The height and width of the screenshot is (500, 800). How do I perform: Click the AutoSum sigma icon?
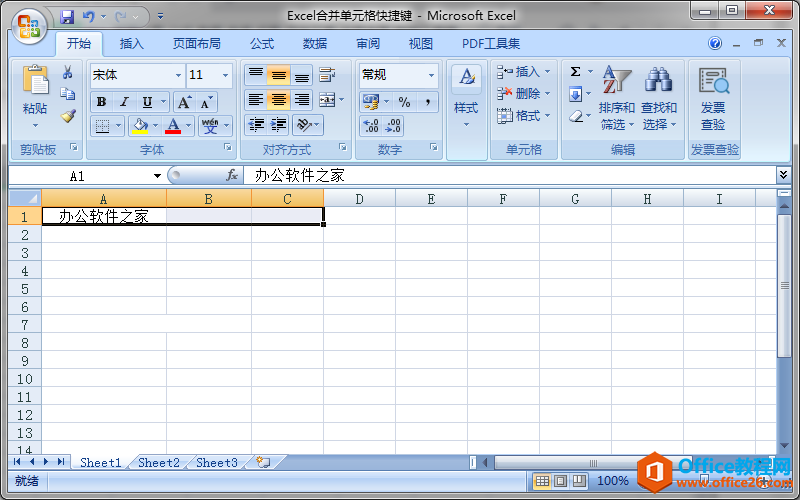[576, 71]
